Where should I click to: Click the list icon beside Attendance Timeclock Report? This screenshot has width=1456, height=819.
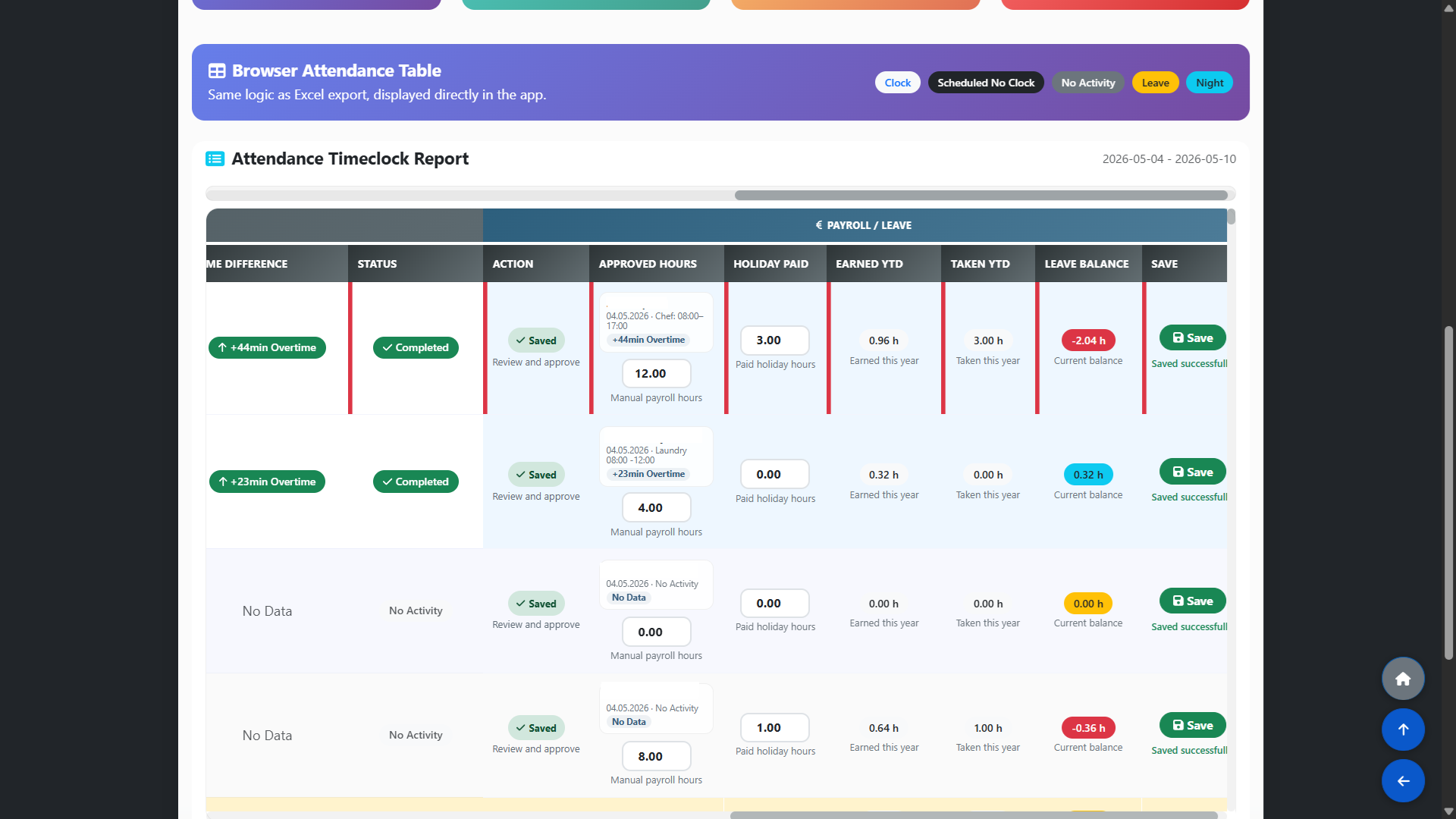(215, 158)
